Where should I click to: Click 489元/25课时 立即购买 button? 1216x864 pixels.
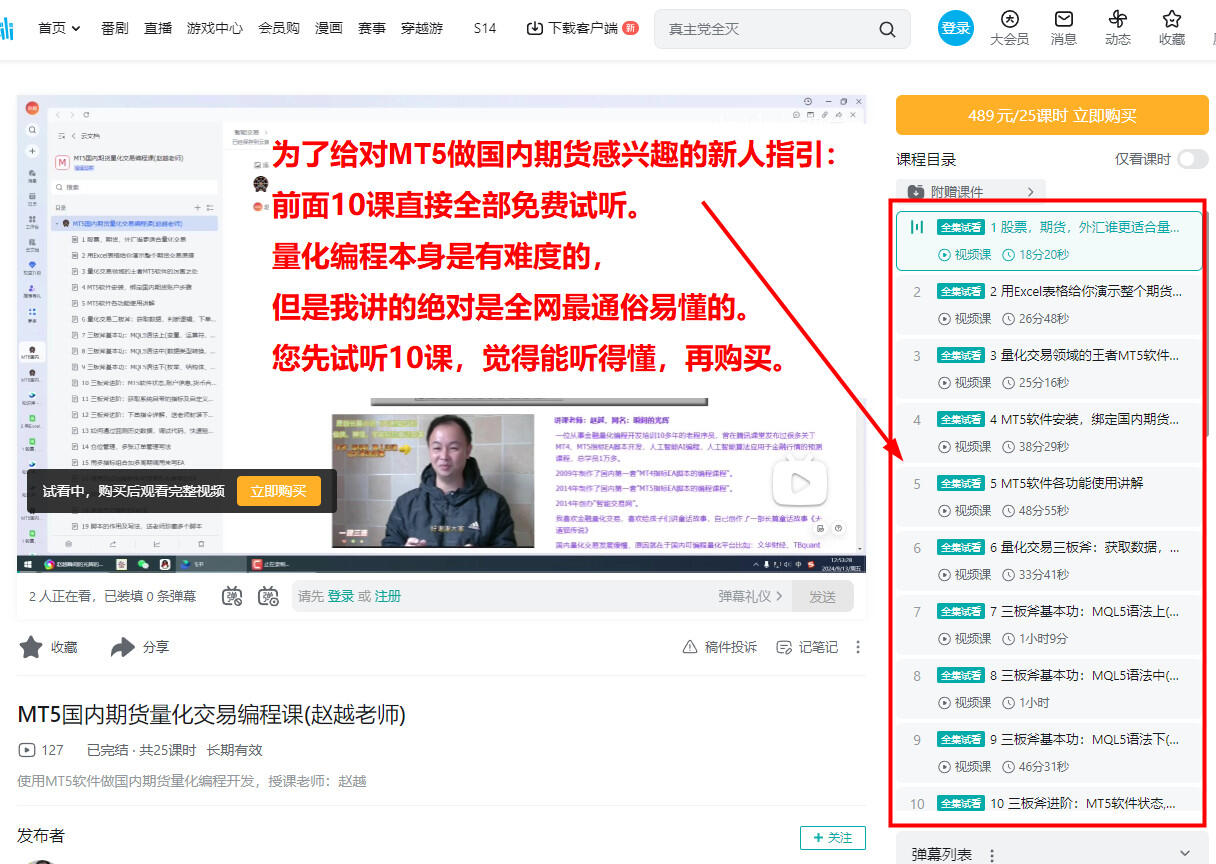[1052, 115]
